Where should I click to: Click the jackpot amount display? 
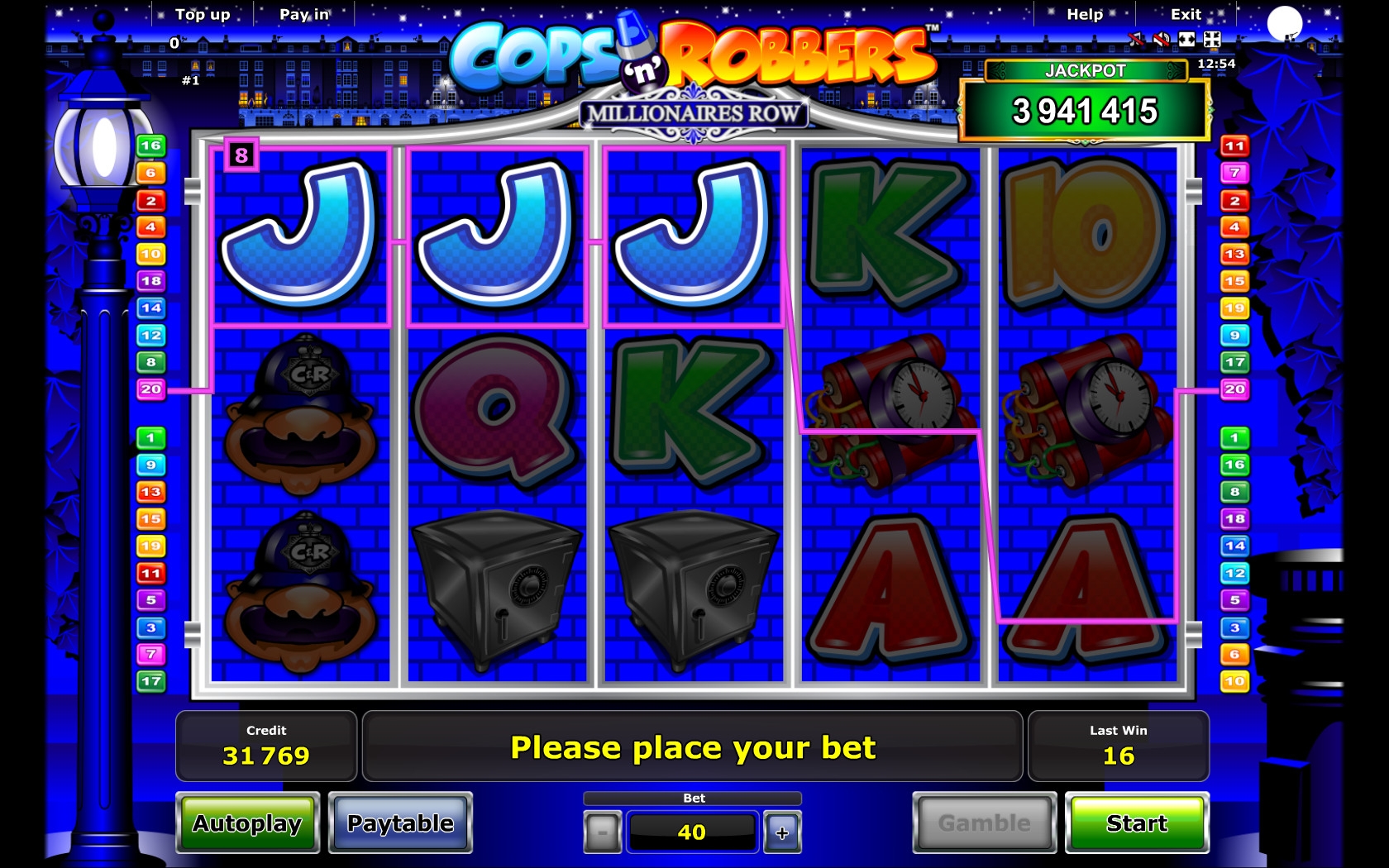pos(1085,111)
